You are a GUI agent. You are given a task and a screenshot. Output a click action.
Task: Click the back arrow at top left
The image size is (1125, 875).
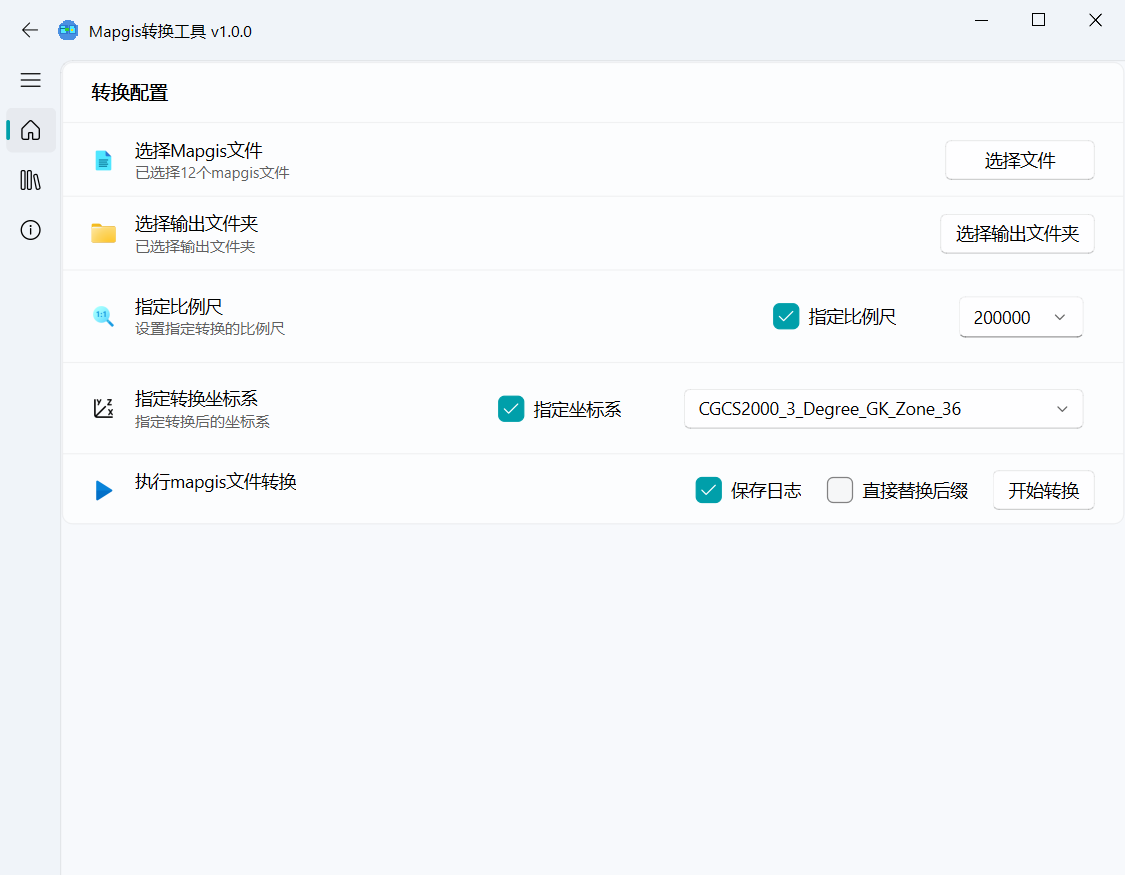(30, 30)
